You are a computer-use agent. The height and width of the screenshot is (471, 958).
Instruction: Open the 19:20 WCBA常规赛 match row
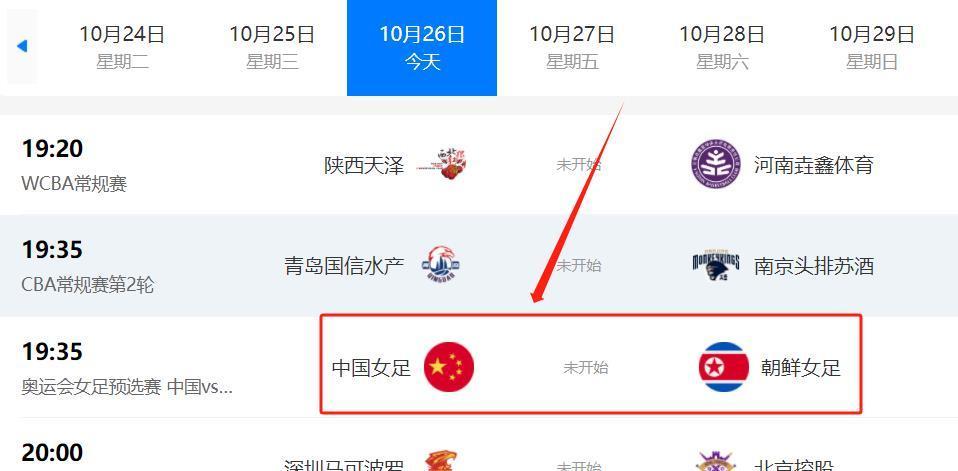coord(479,164)
